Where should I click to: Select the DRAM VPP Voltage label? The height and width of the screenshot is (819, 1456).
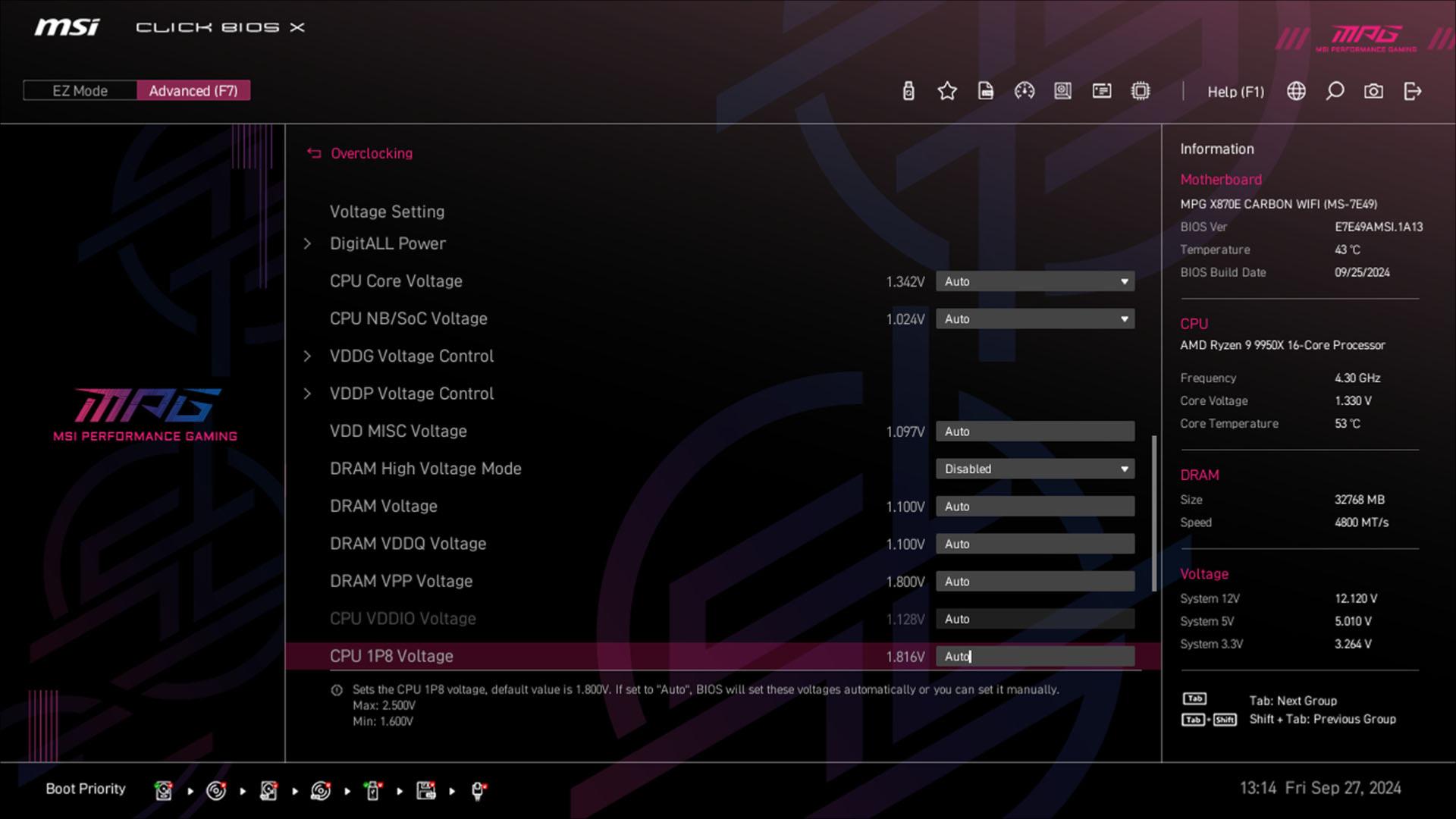(401, 582)
